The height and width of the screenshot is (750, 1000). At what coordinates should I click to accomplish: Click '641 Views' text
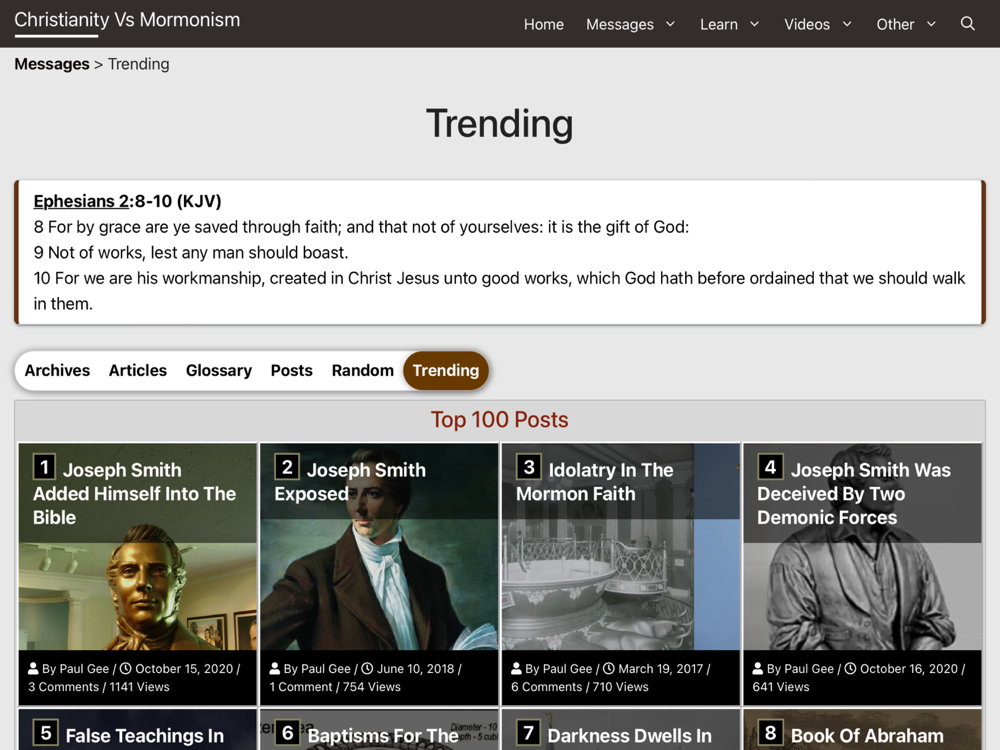(x=781, y=687)
